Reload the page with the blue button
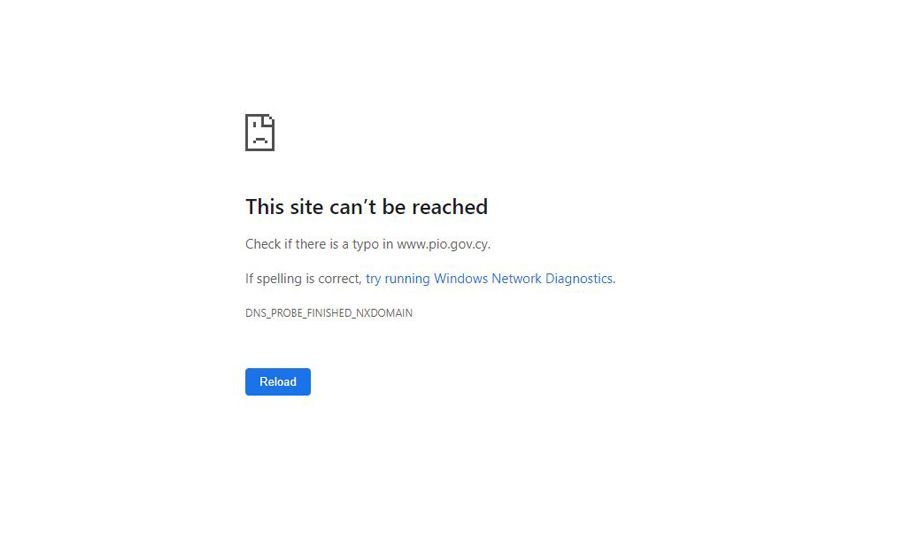 tap(278, 382)
